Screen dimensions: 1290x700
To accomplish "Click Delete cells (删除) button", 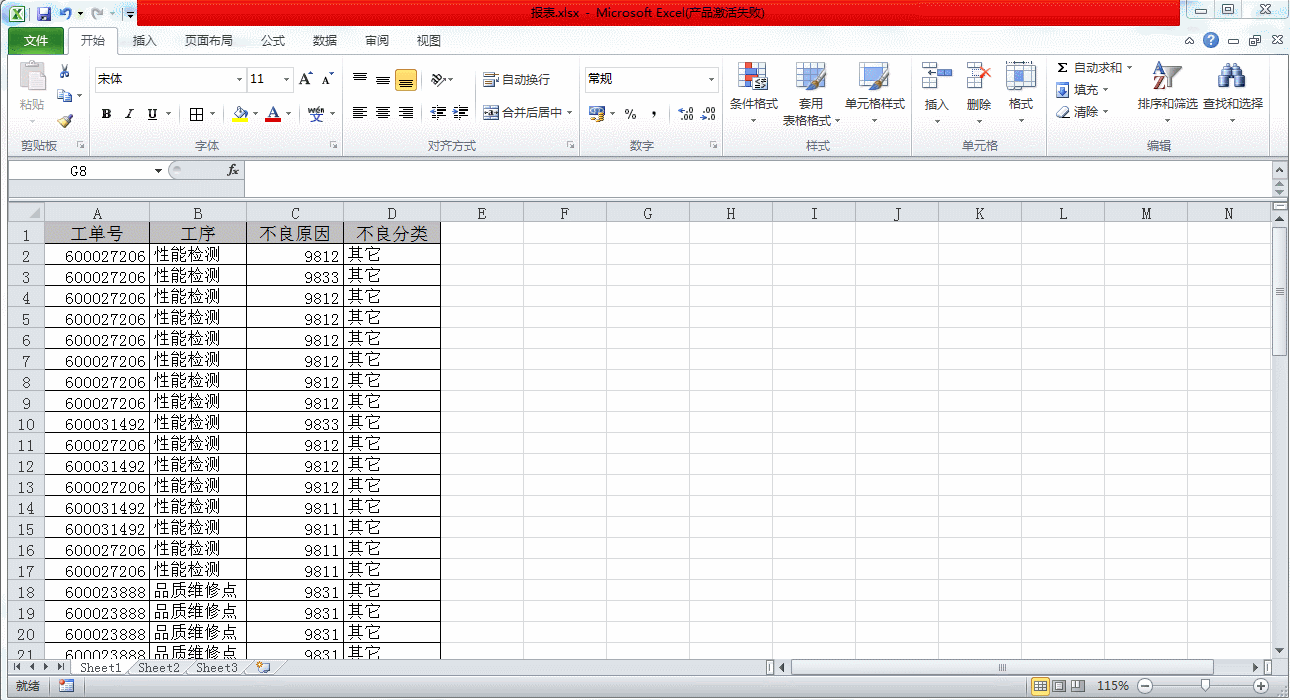I will click(979, 92).
